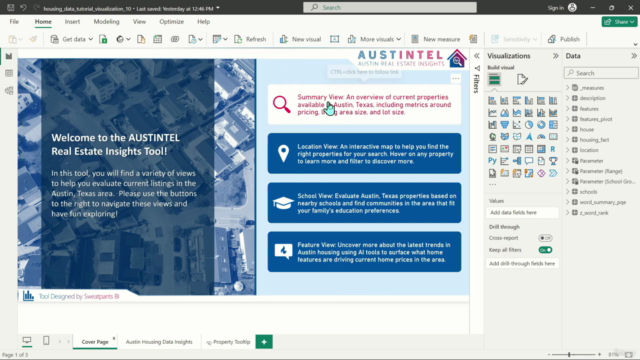Click the Enter data table icon
Image resolution: width=640 pixels, height=360 pixels.
[x=158, y=39]
